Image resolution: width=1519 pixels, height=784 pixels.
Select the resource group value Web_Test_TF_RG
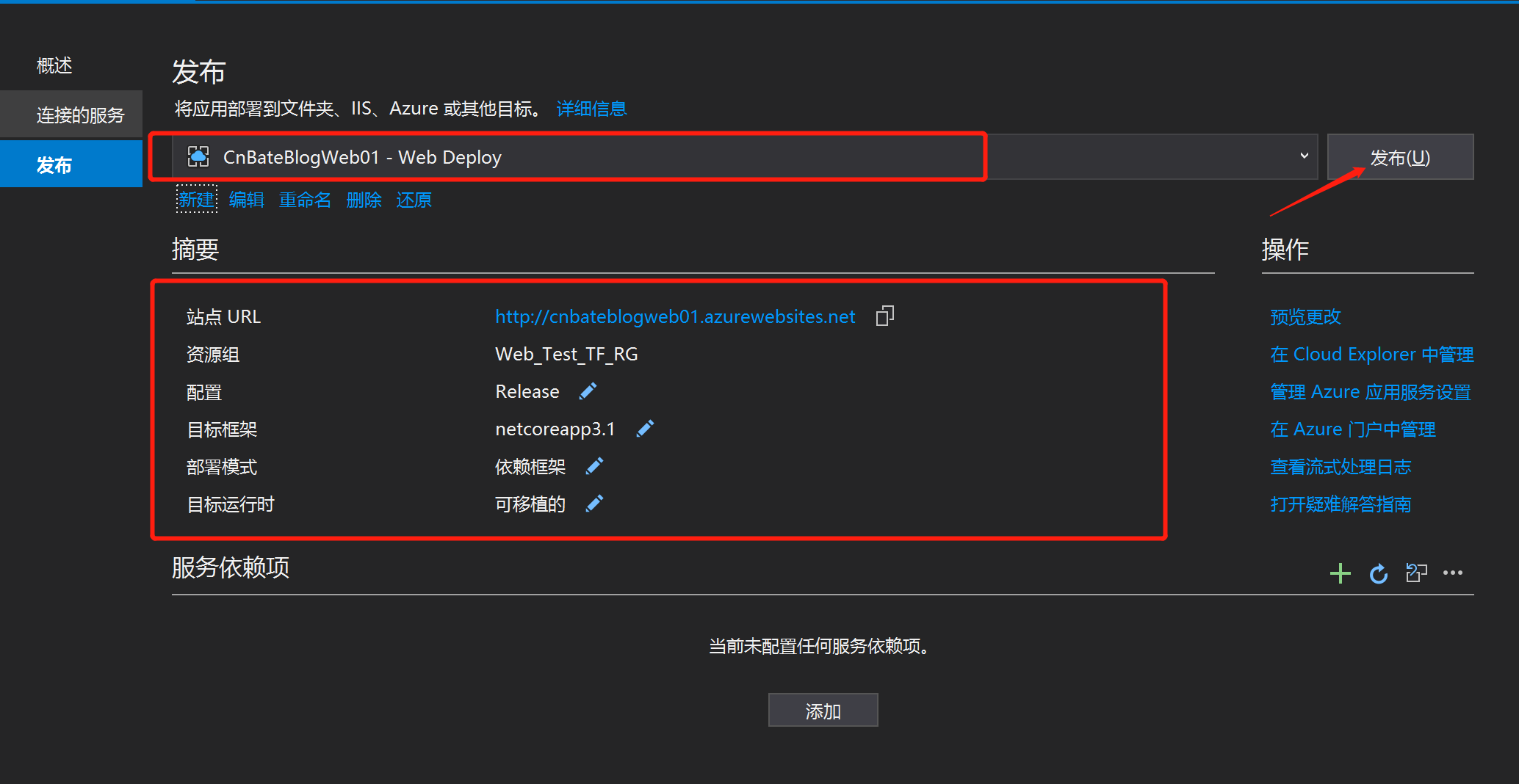pyautogui.click(x=566, y=354)
